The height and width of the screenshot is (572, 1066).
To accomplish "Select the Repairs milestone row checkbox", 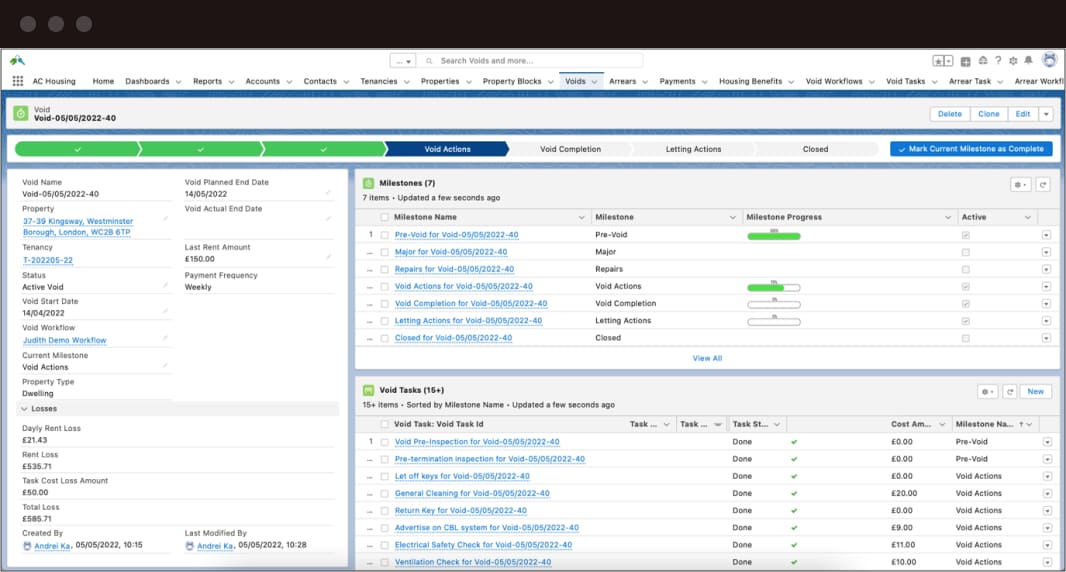I will (x=385, y=269).
